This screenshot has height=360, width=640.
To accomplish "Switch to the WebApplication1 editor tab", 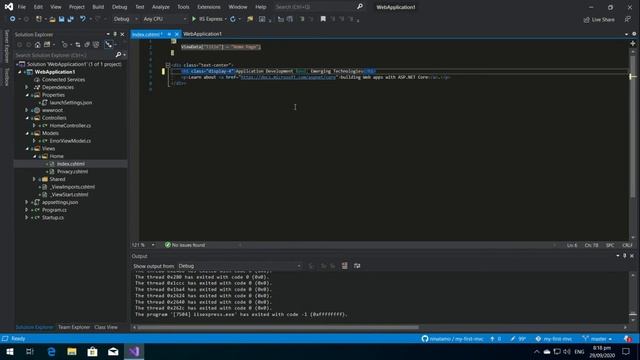I will tap(202, 34).
